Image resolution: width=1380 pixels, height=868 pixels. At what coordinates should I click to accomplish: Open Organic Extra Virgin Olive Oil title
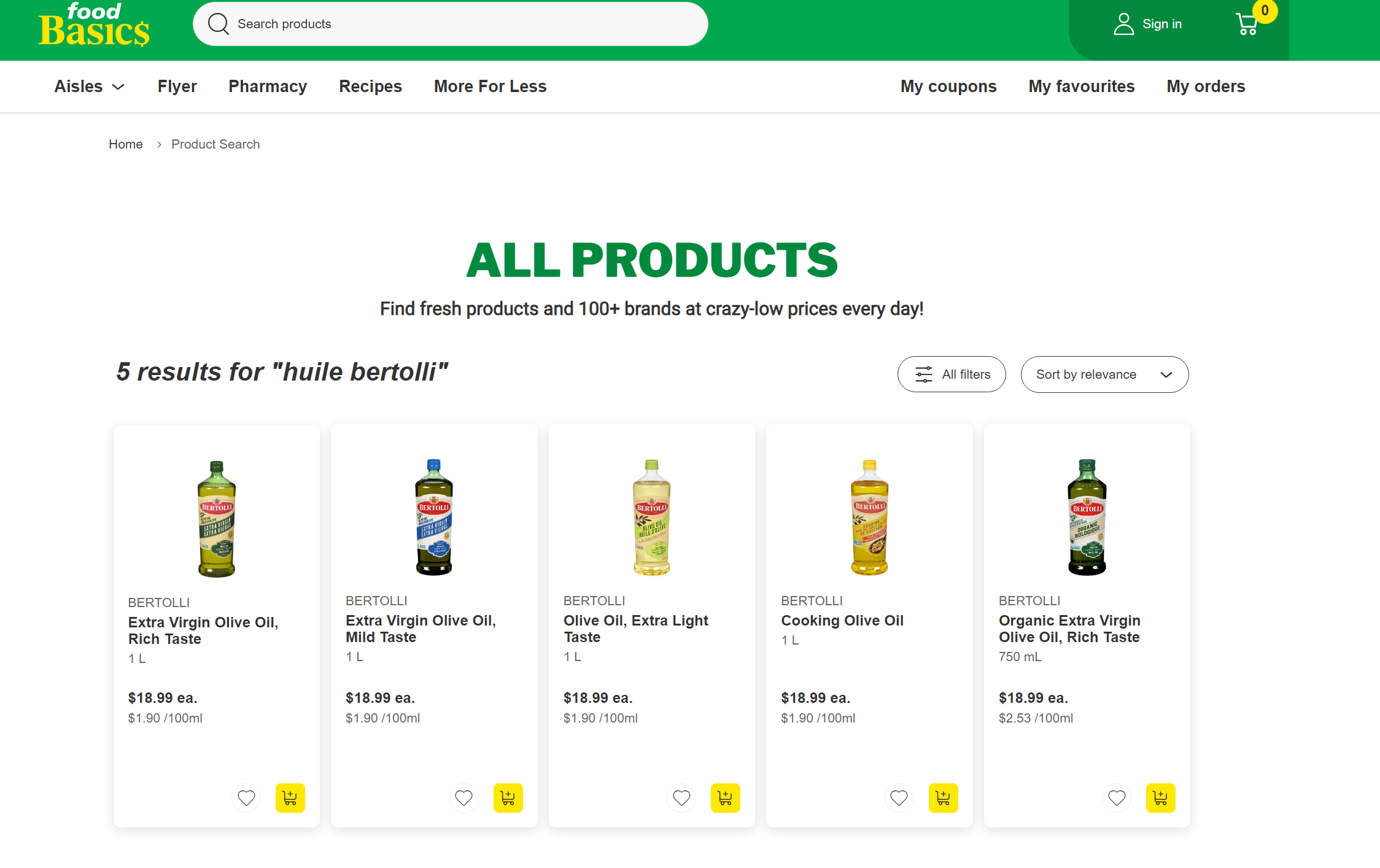click(x=1069, y=629)
